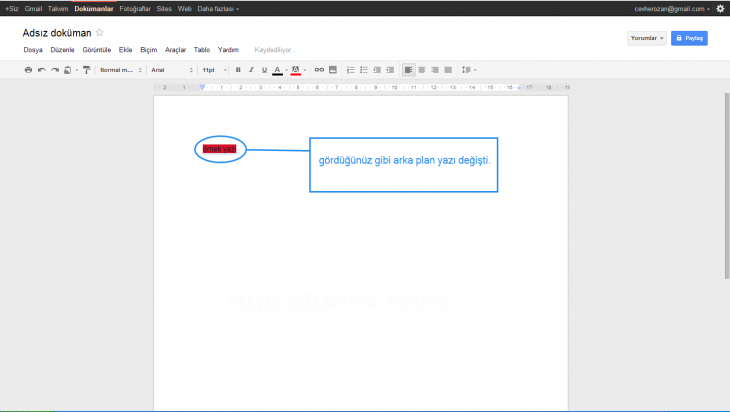Click the print icon in toolbar

(x=28, y=70)
